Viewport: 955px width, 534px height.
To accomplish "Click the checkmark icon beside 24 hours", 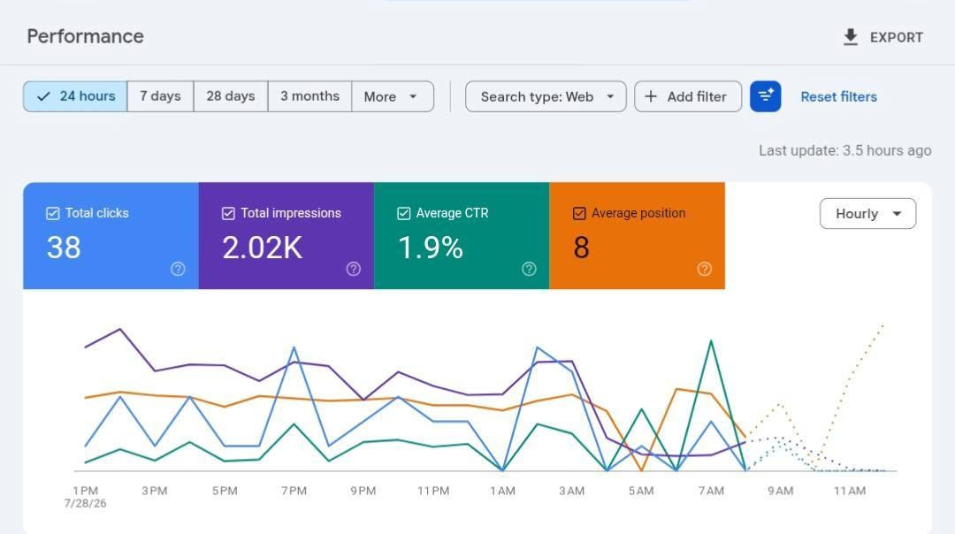I will click(43, 96).
